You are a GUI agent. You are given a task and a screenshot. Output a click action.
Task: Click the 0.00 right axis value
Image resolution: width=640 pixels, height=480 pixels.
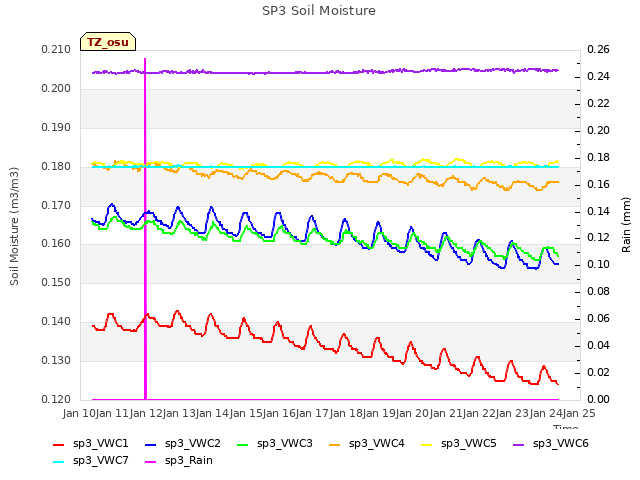pos(598,399)
